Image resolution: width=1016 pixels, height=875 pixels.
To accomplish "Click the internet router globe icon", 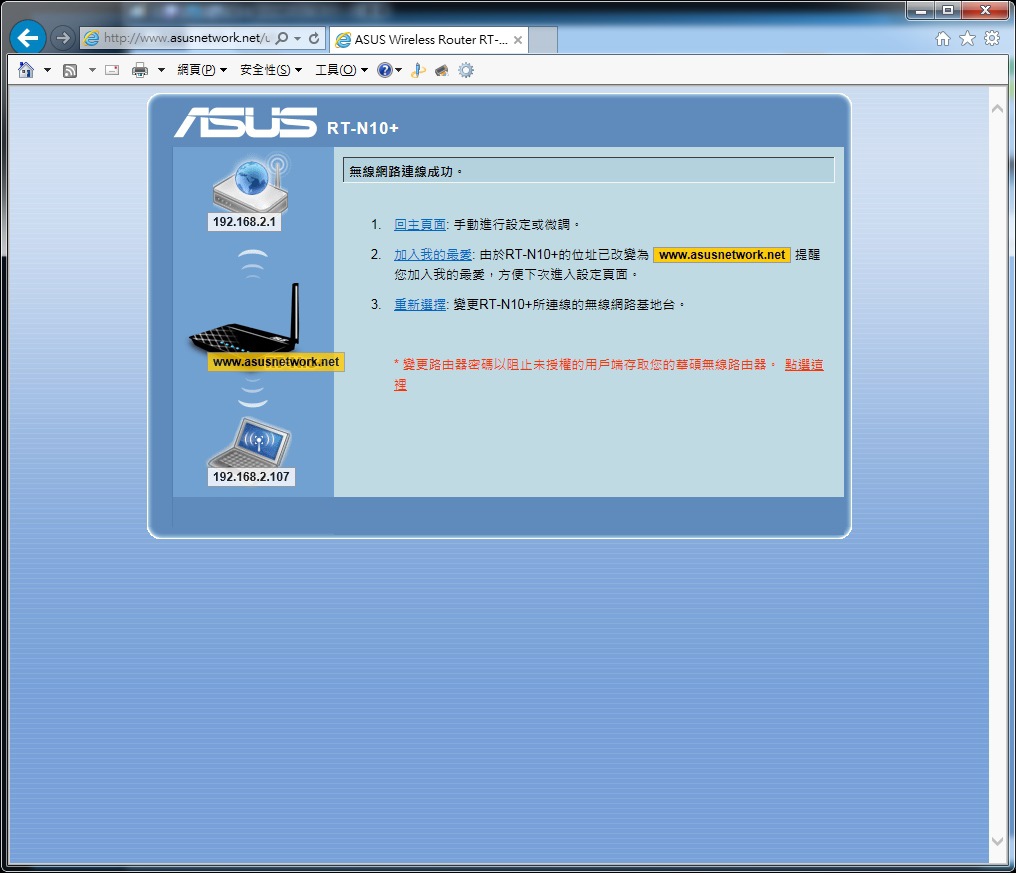I will pyautogui.click(x=251, y=183).
